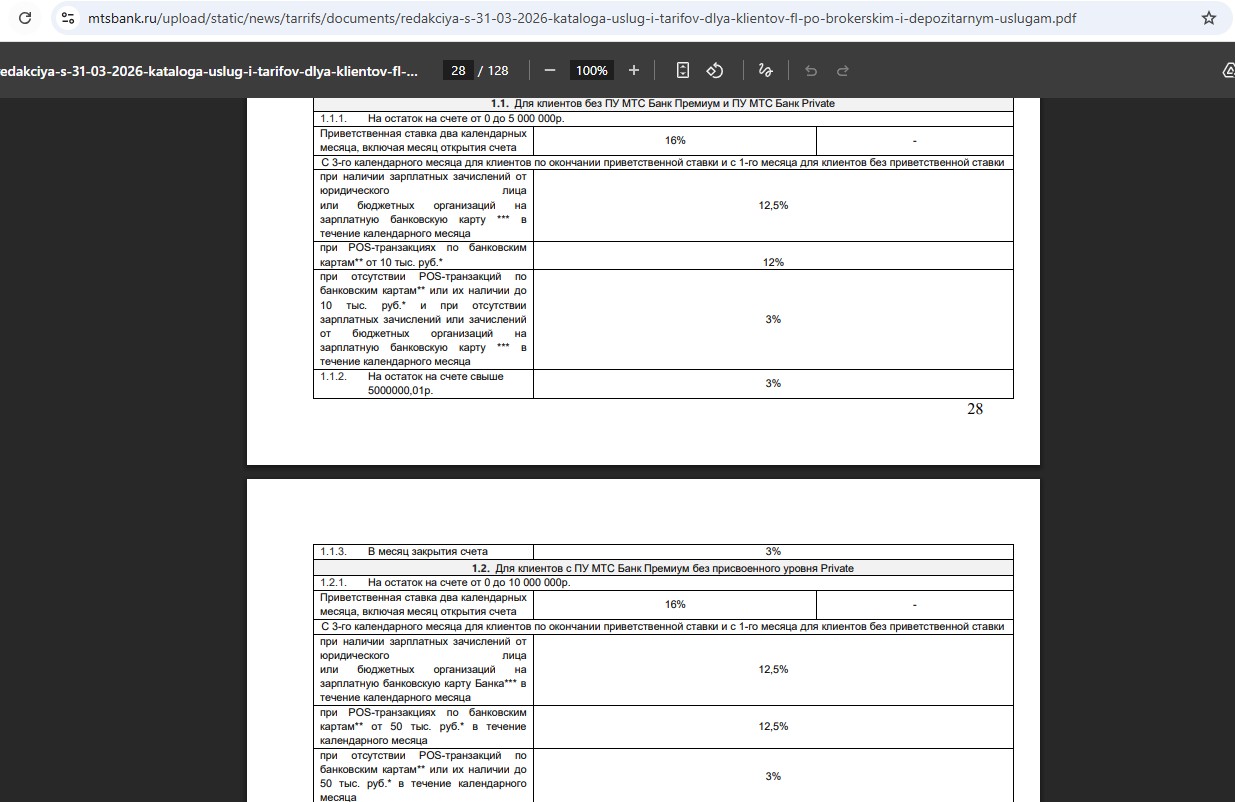This screenshot has height=802, width=1235.
Task: Reload the page with the browser refresh button
Action: pos(25,18)
